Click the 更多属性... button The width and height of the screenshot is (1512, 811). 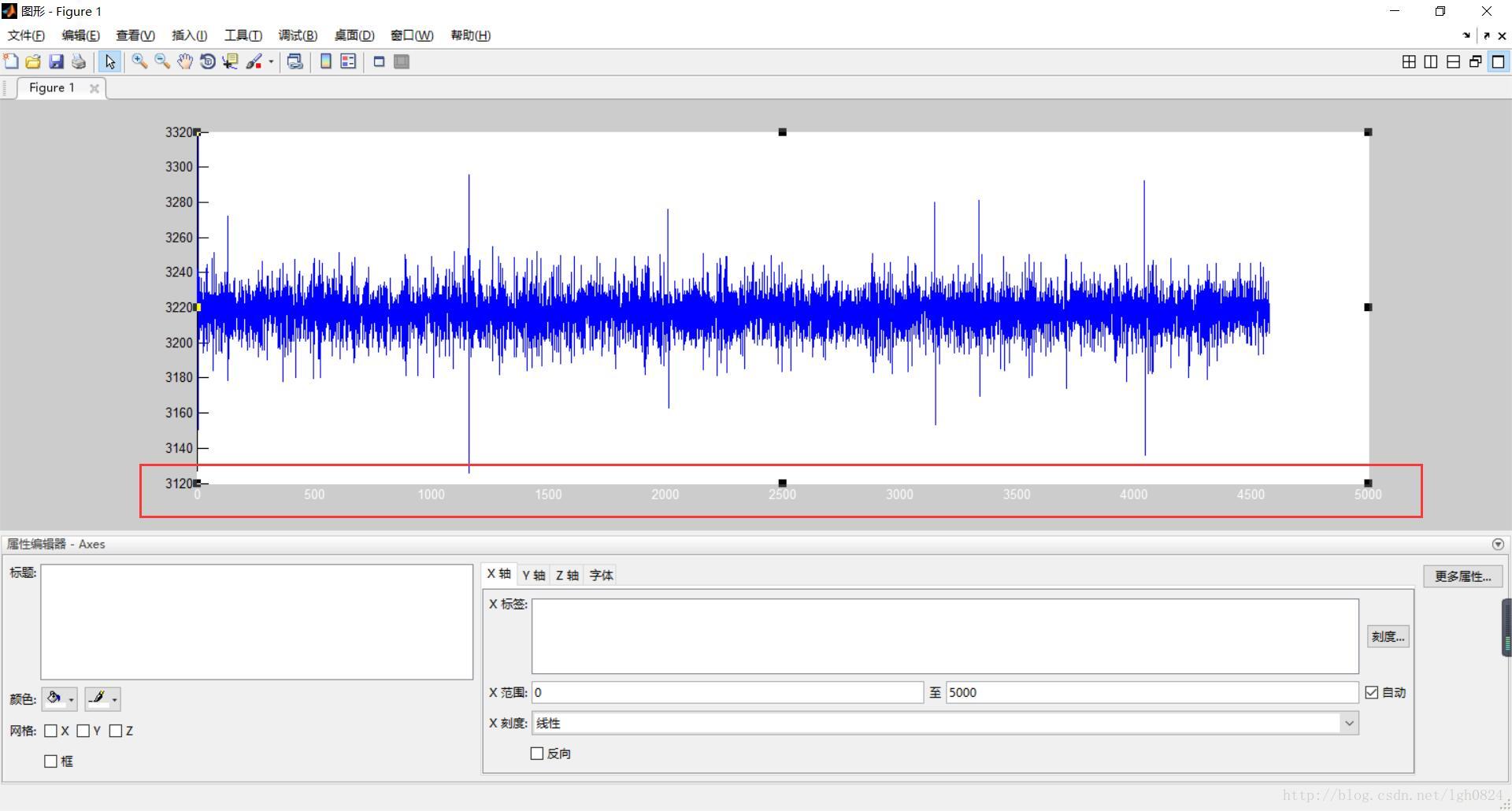point(1462,576)
